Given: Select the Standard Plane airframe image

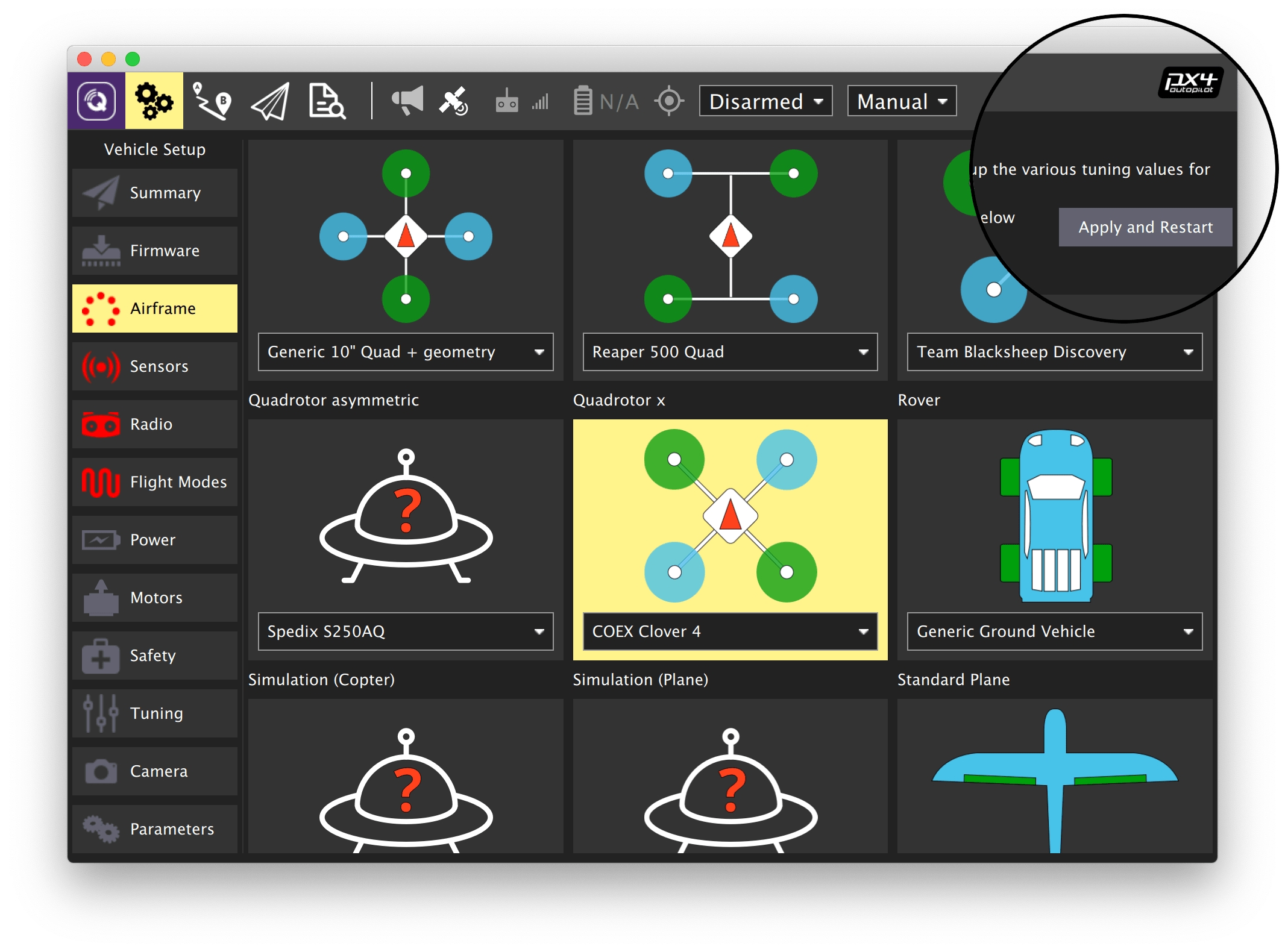Looking at the screenshot, I should coord(1055,777).
